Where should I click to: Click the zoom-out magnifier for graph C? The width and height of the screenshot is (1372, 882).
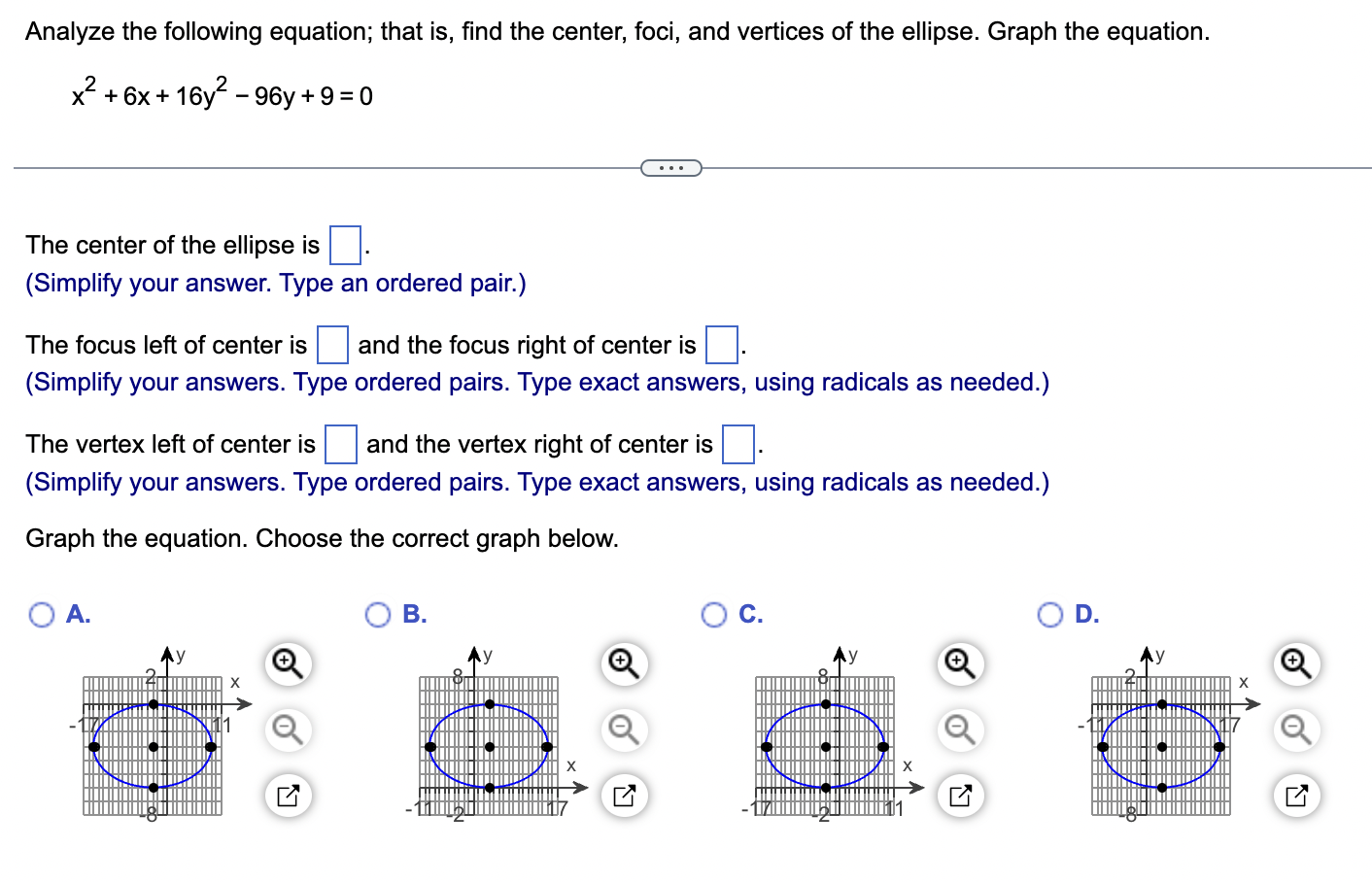coord(960,729)
